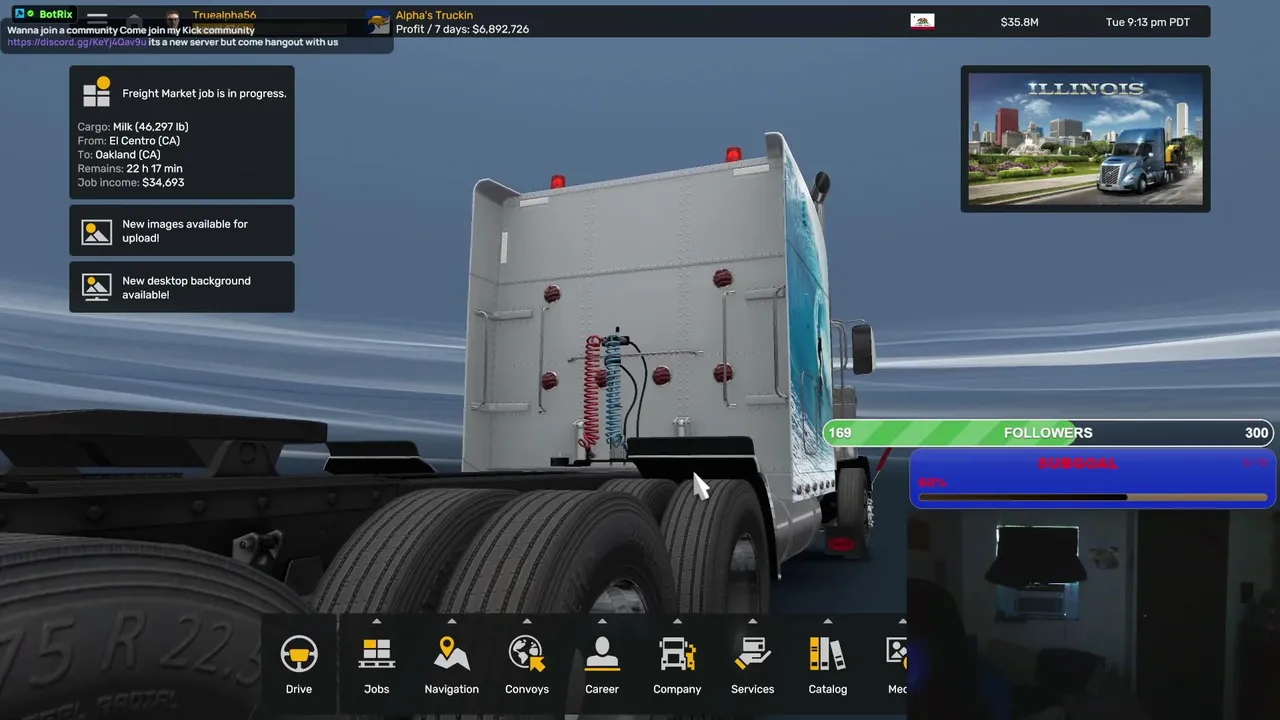
Task: Open the Jobs pallet icon
Action: 376,654
